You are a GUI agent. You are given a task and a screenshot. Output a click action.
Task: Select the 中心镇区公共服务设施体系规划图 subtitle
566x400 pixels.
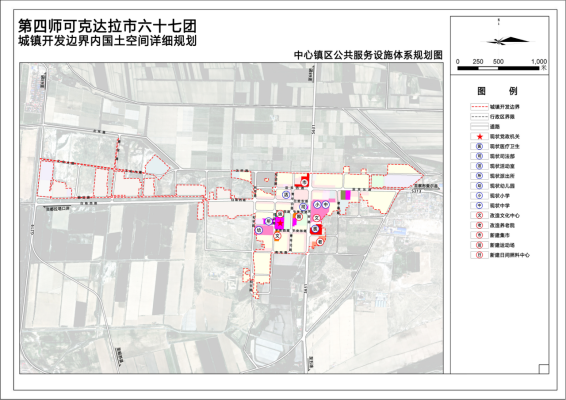[x=368, y=55]
